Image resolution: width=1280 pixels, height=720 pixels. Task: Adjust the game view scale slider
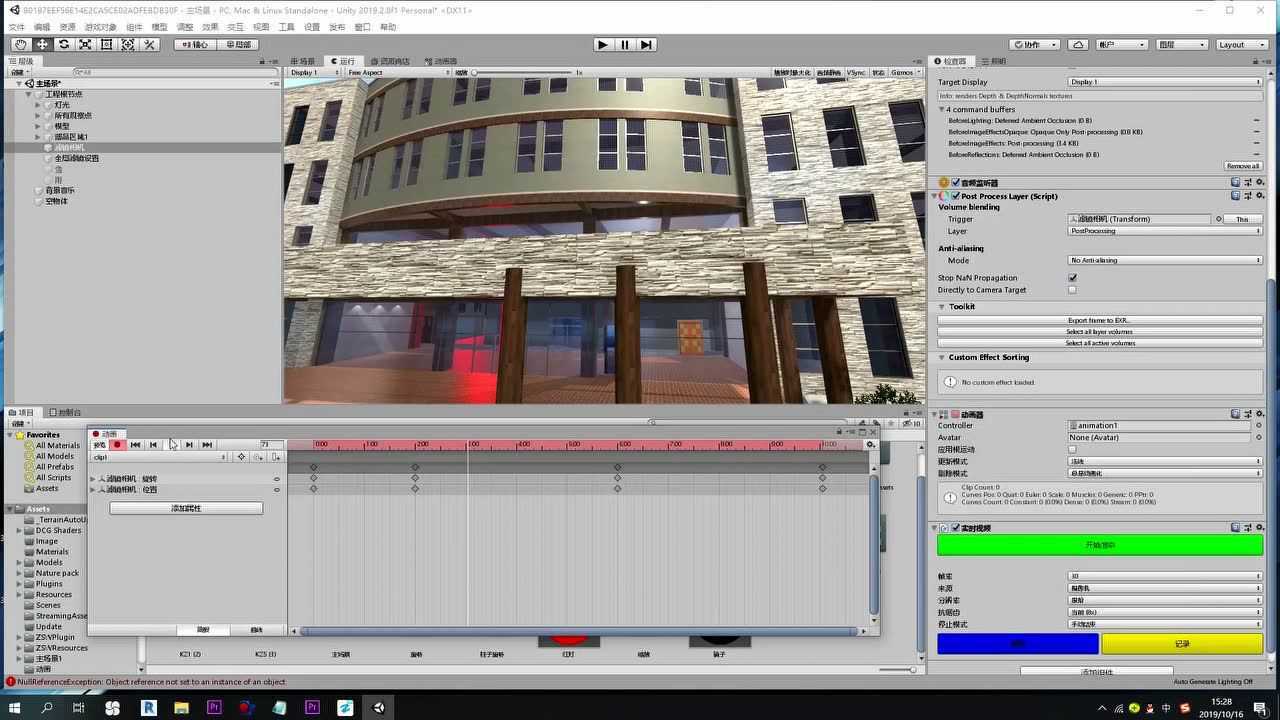(x=520, y=73)
